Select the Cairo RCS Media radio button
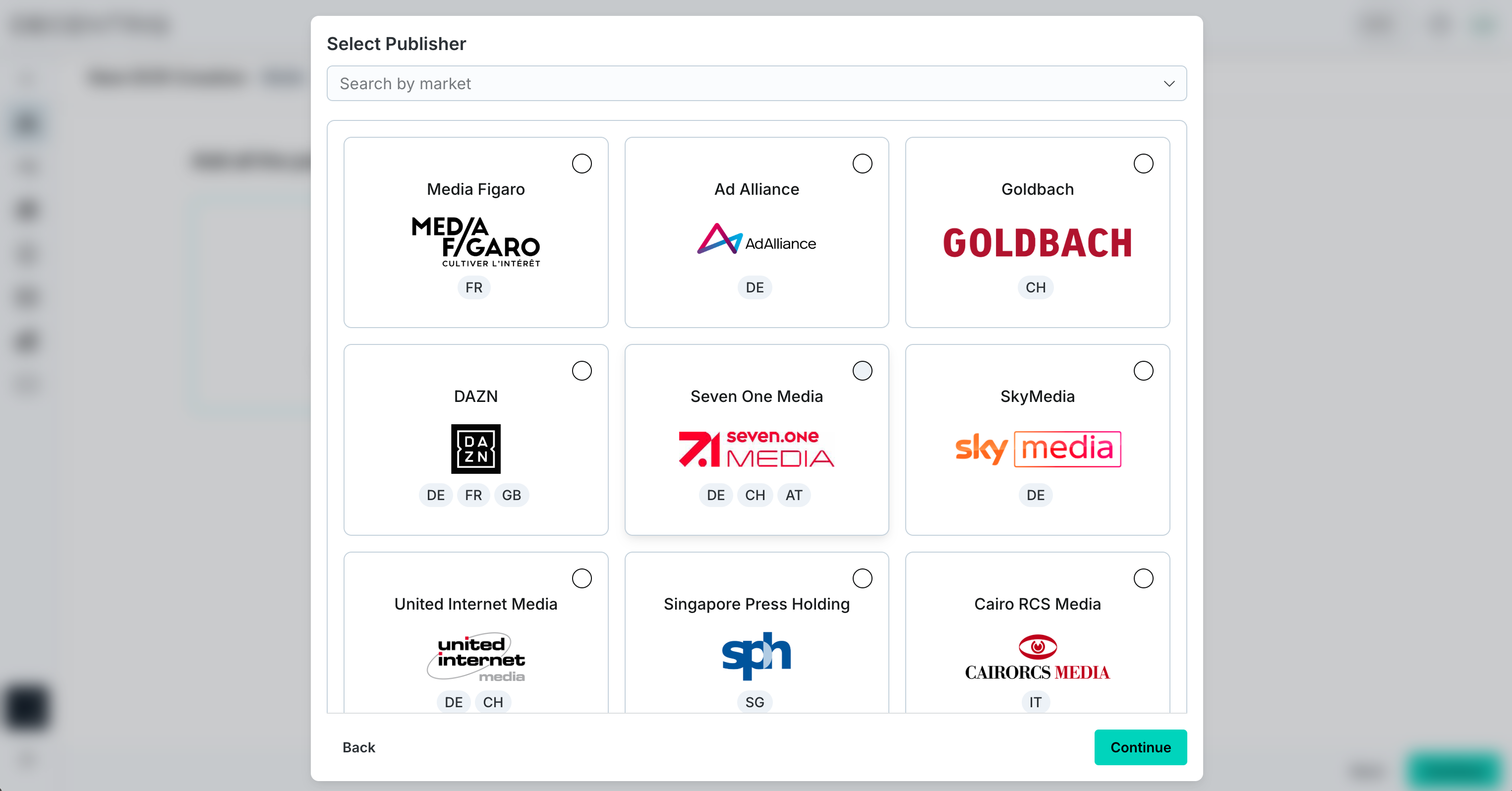Screen dimensions: 1512x791 [1143, 578]
